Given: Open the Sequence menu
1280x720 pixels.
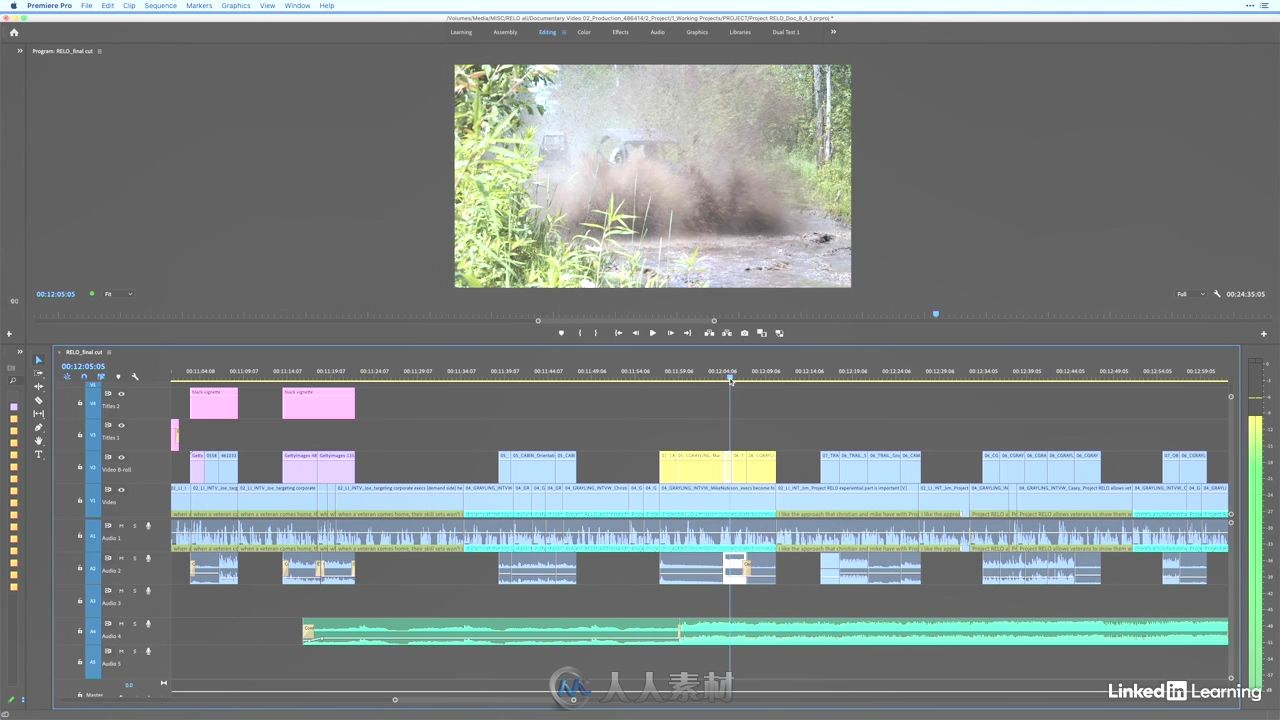Looking at the screenshot, I should [160, 6].
